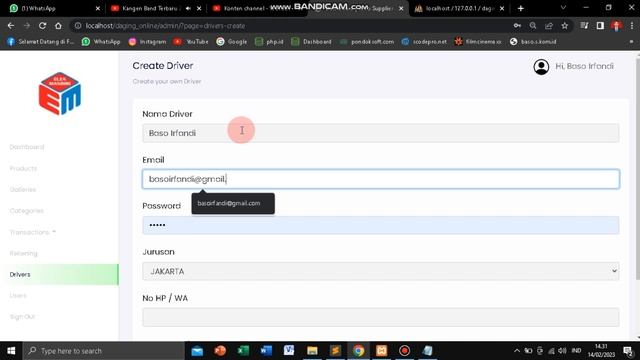This screenshot has width=640, height=360.
Task: Open Categories in the sidebar
Action: 27,211
